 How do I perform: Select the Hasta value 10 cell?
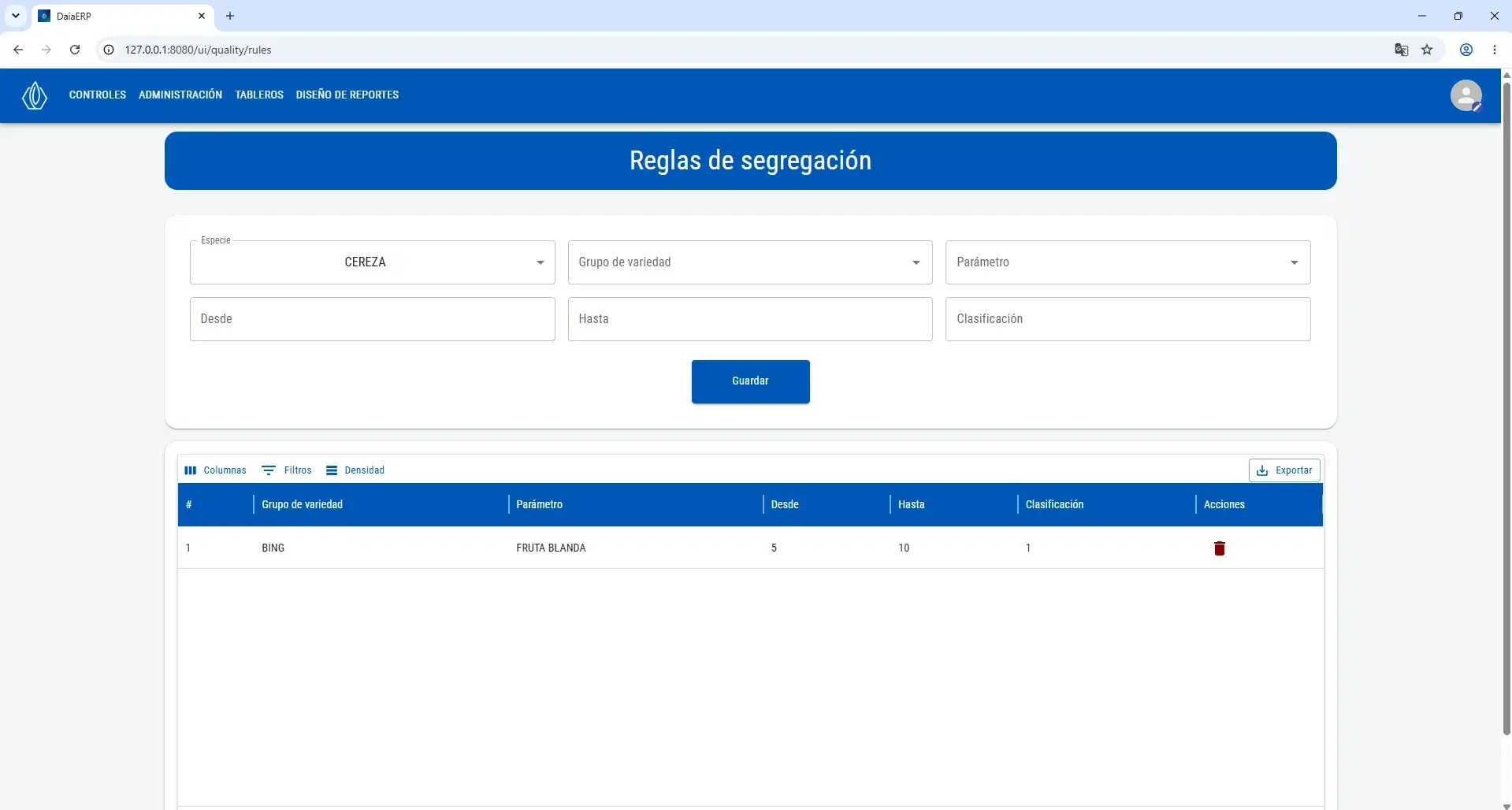pos(954,548)
